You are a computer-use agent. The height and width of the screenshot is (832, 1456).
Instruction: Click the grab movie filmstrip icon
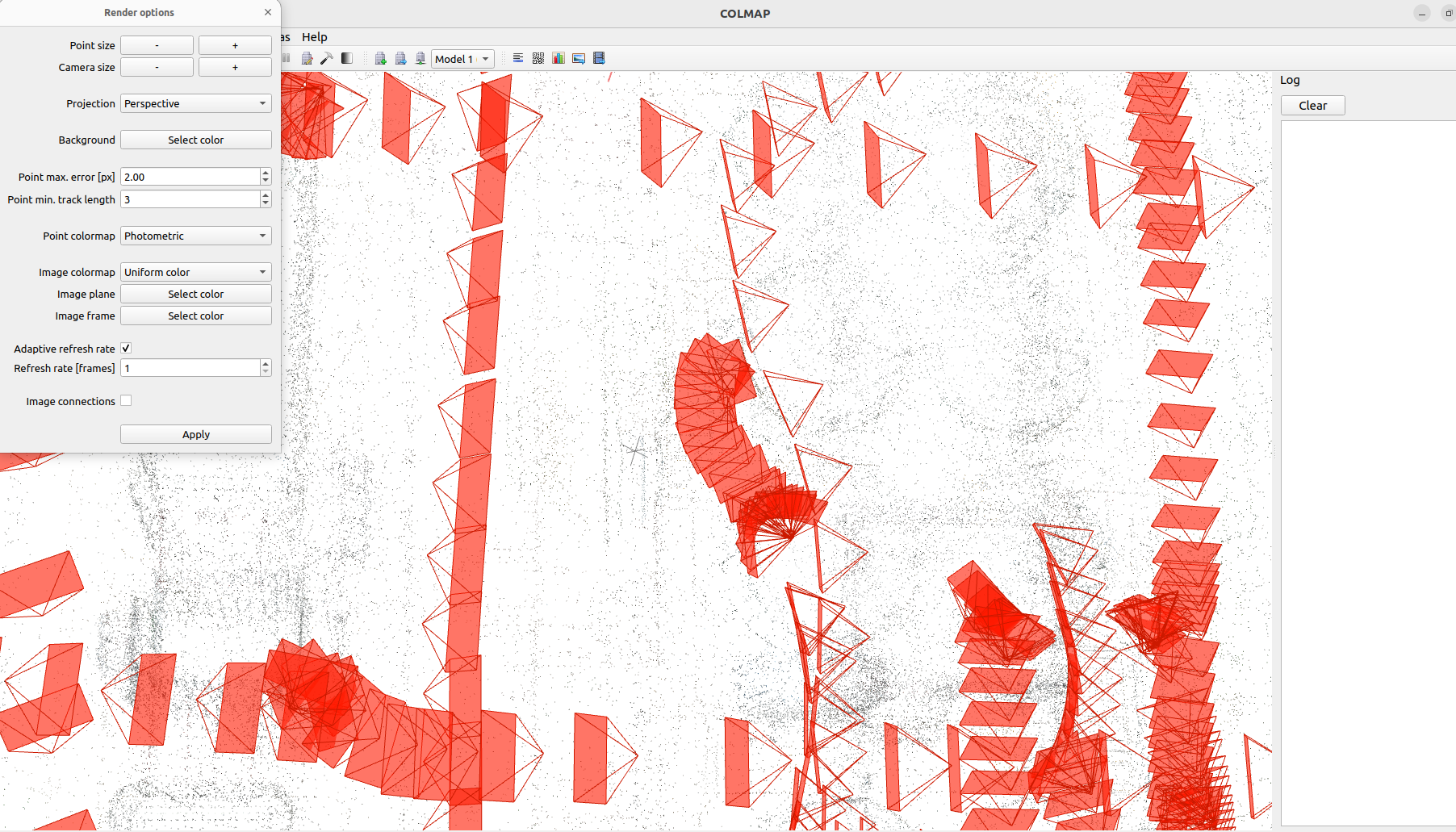tap(599, 58)
